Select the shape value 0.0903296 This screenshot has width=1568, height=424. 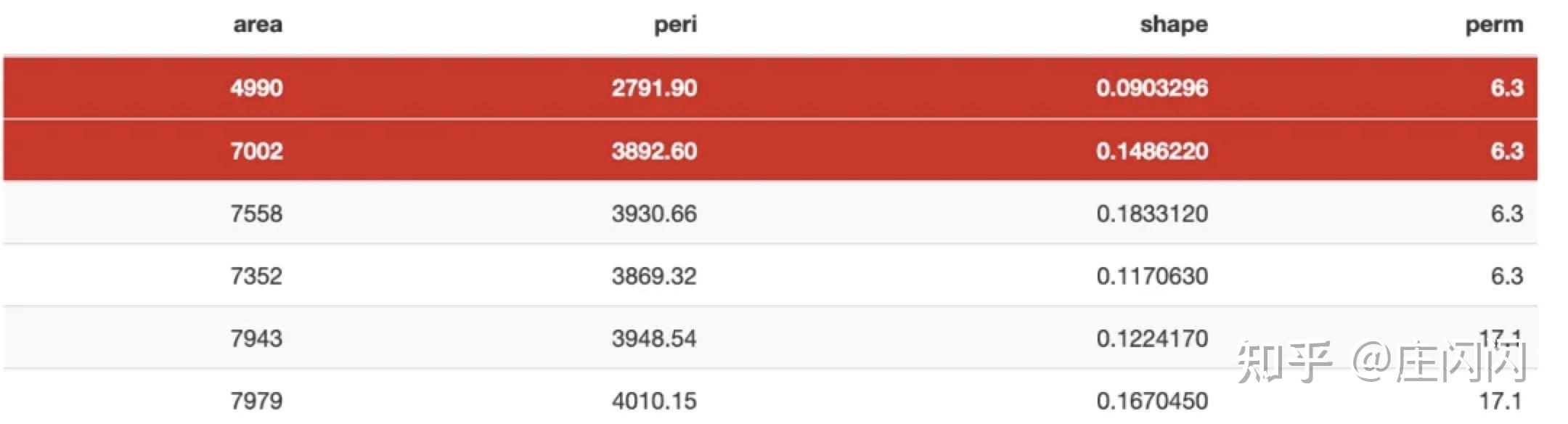(x=1151, y=88)
